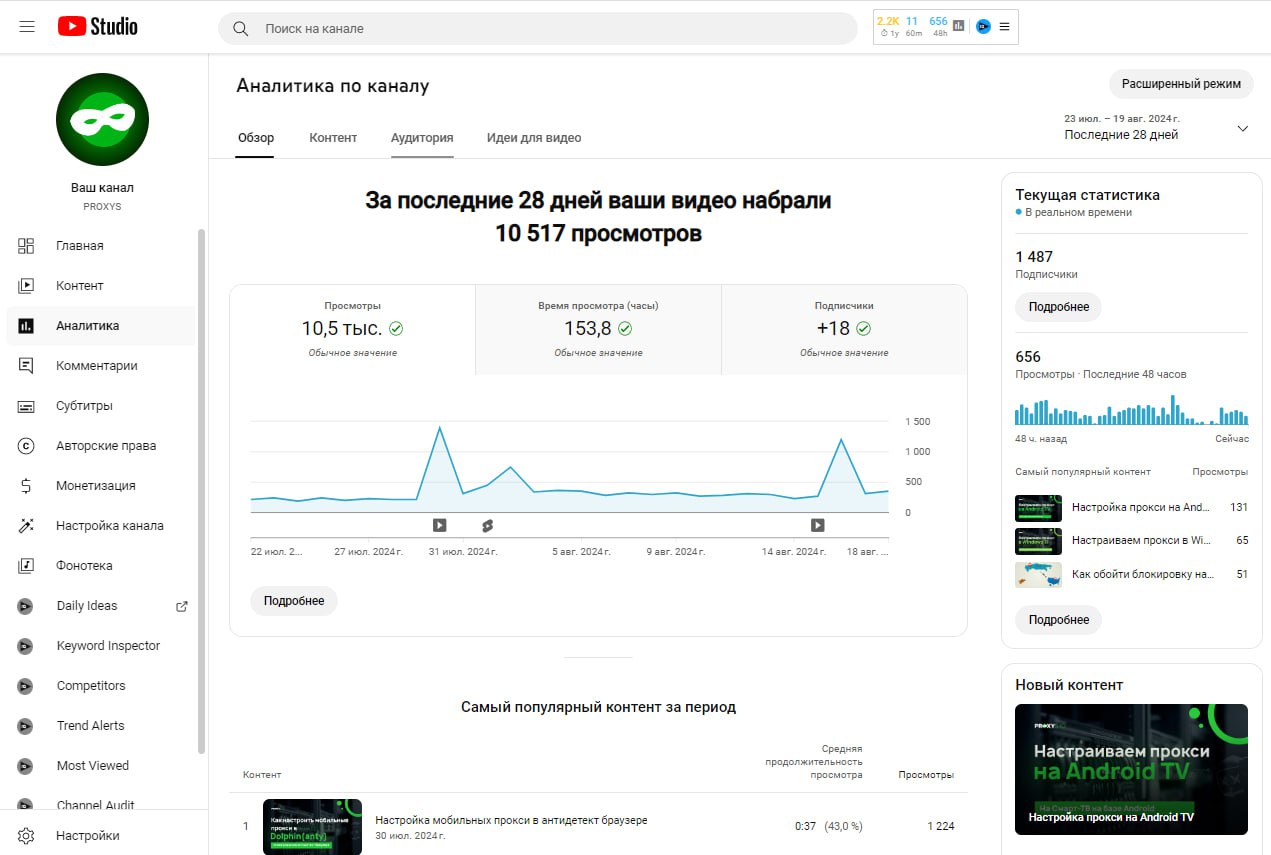The width and height of the screenshot is (1271, 855).
Task: Select the Watch time (hours) metric card
Action: tap(598, 330)
